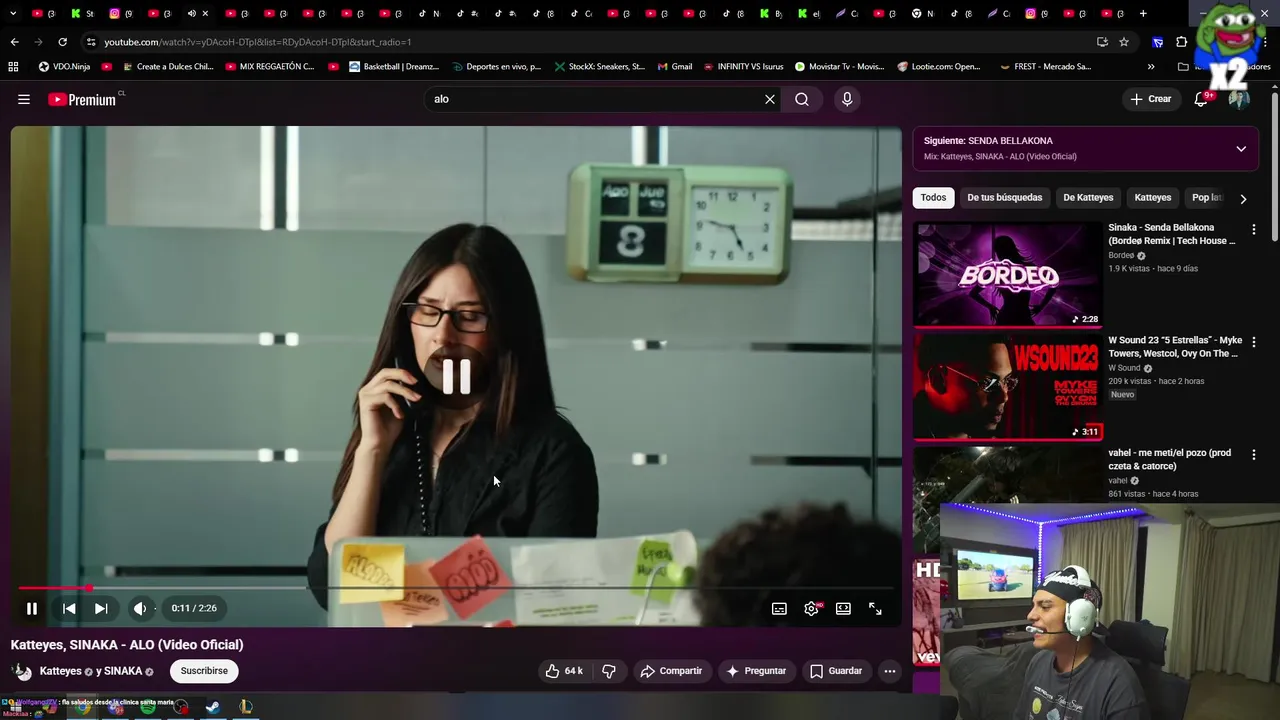Open the Preguntar AI assistant button
This screenshot has width=1280, height=720.
point(756,671)
